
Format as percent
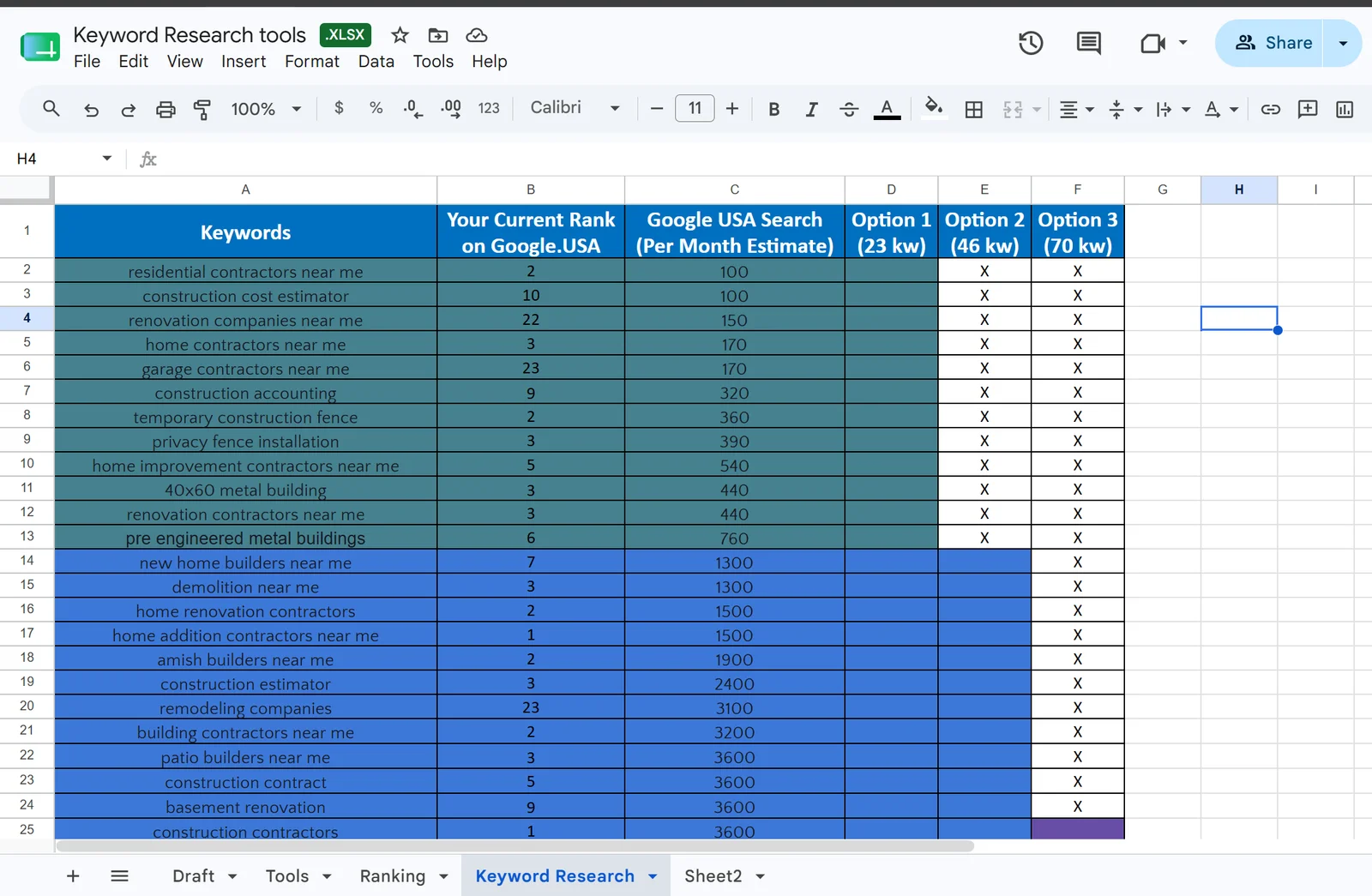[x=376, y=108]
